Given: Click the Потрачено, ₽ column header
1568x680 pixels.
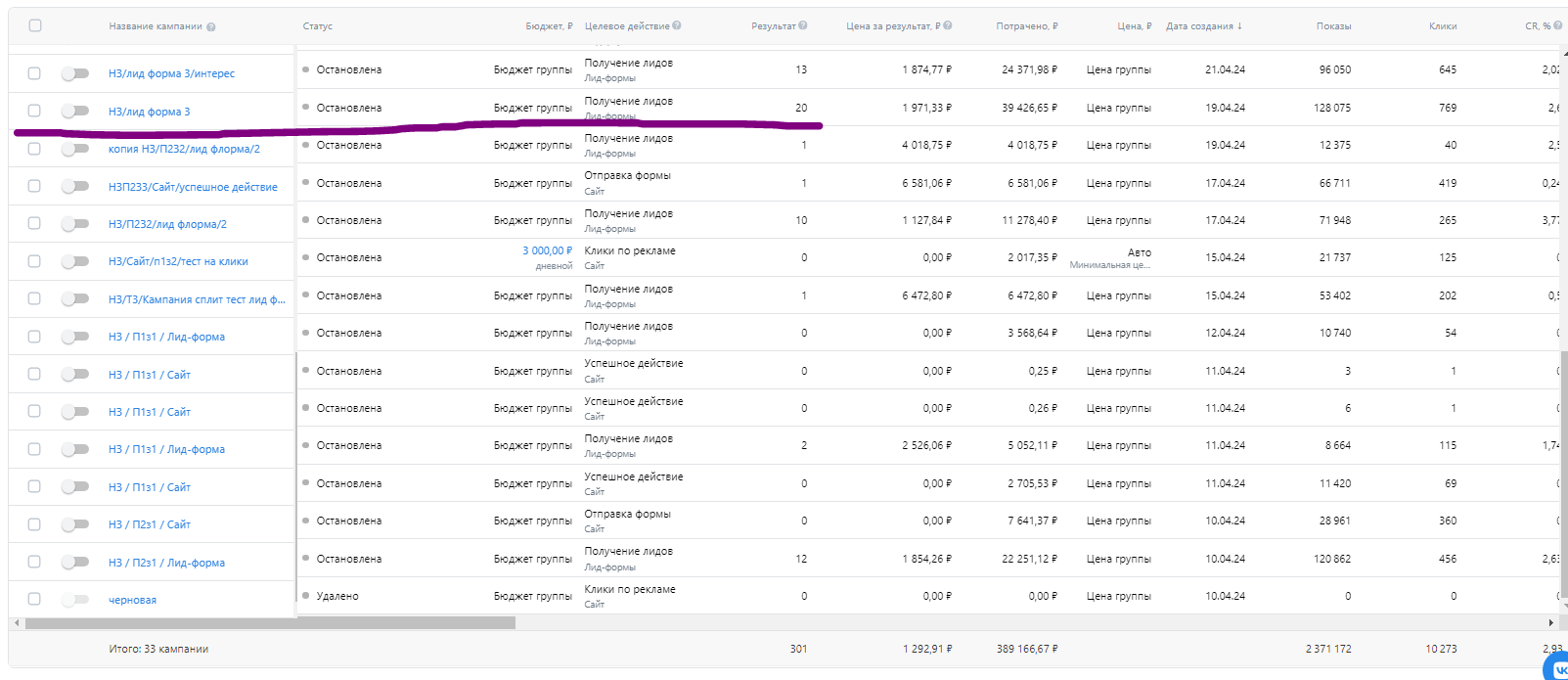Looking at the screenshot, I should 1026,26.
